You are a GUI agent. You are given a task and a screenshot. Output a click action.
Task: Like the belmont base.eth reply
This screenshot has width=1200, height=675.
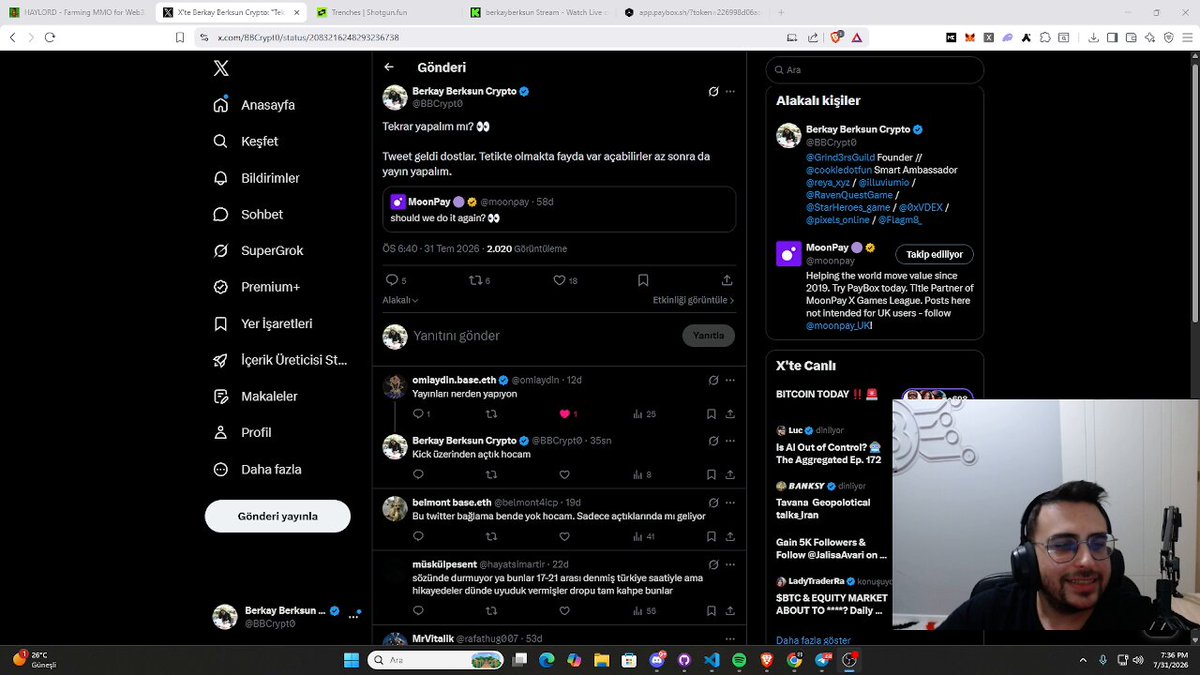pyautogui.click(x=564, y=537)
